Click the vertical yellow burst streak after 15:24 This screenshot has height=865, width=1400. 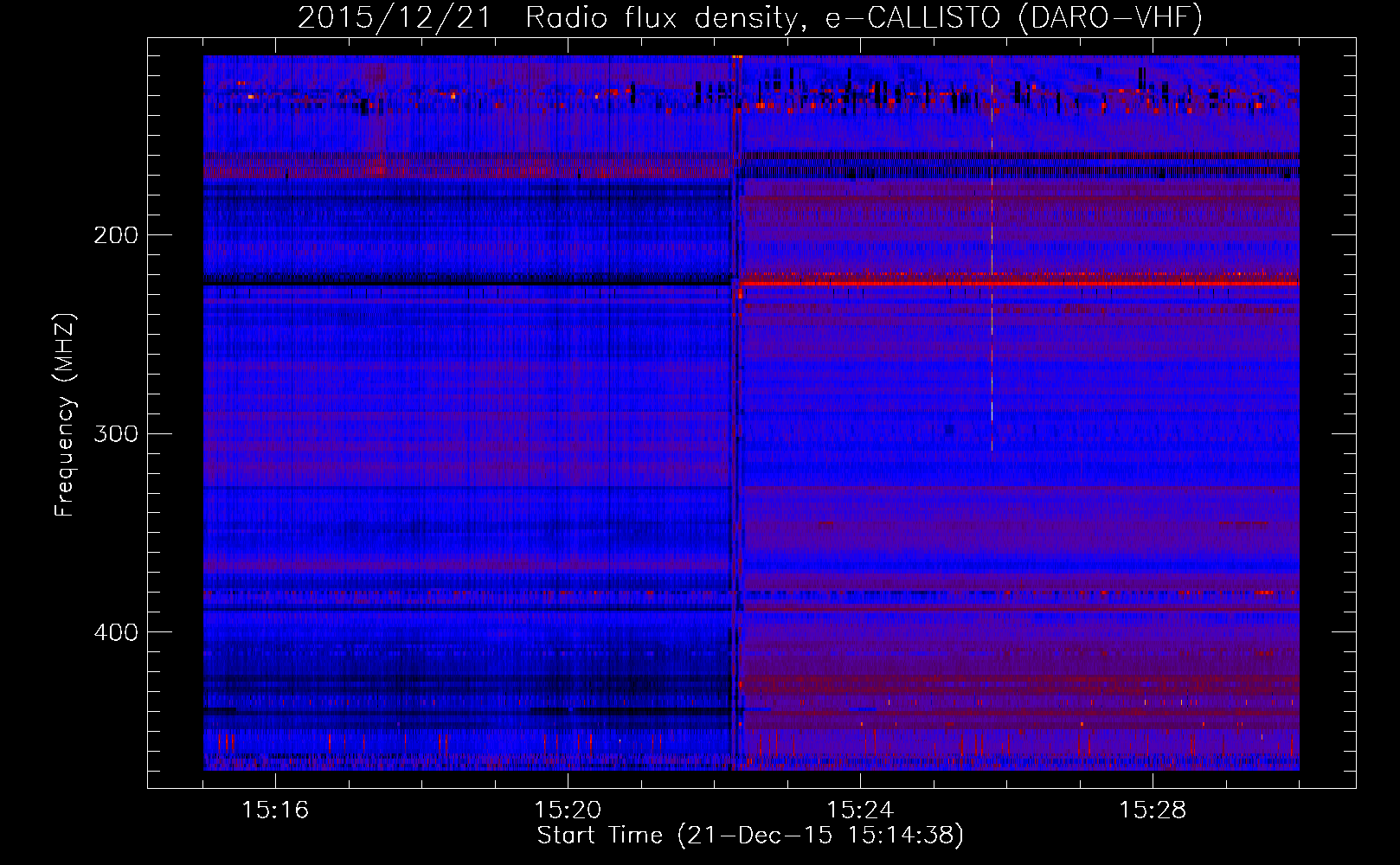click(992, 255)
